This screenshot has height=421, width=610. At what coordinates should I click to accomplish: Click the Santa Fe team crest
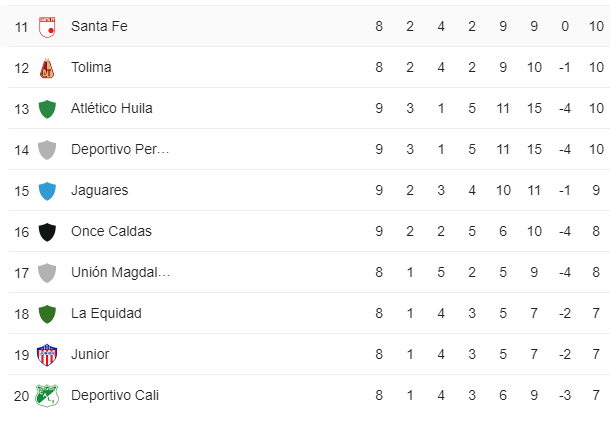point(47,27)
